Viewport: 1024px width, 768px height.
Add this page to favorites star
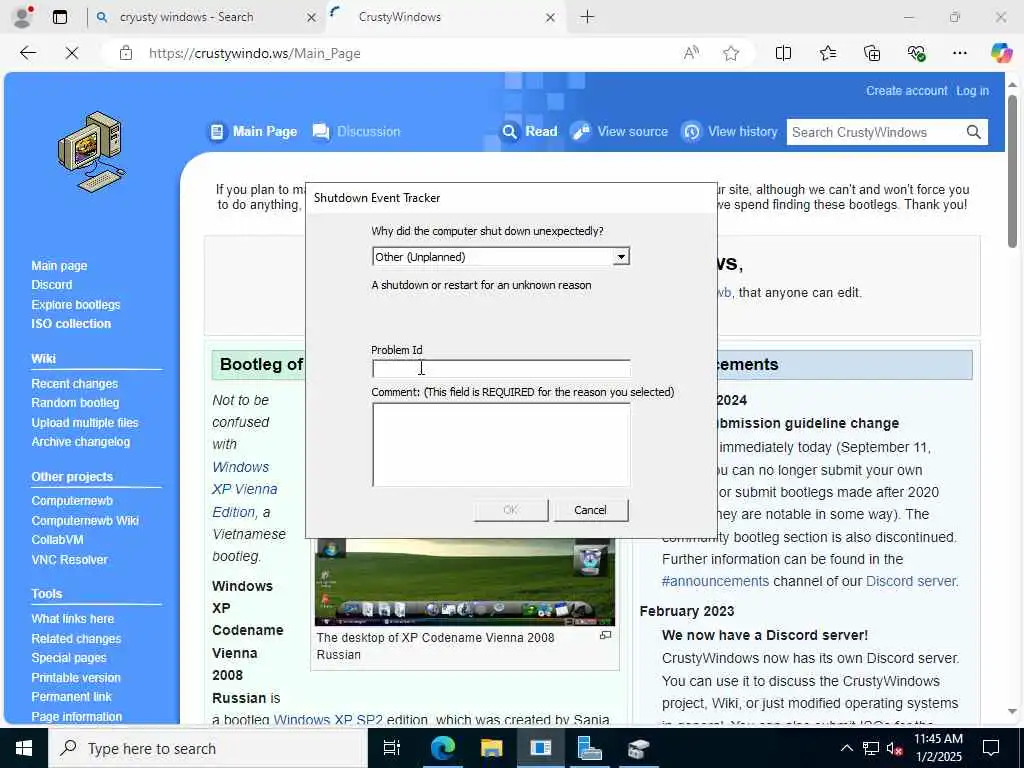click(731, 53)
